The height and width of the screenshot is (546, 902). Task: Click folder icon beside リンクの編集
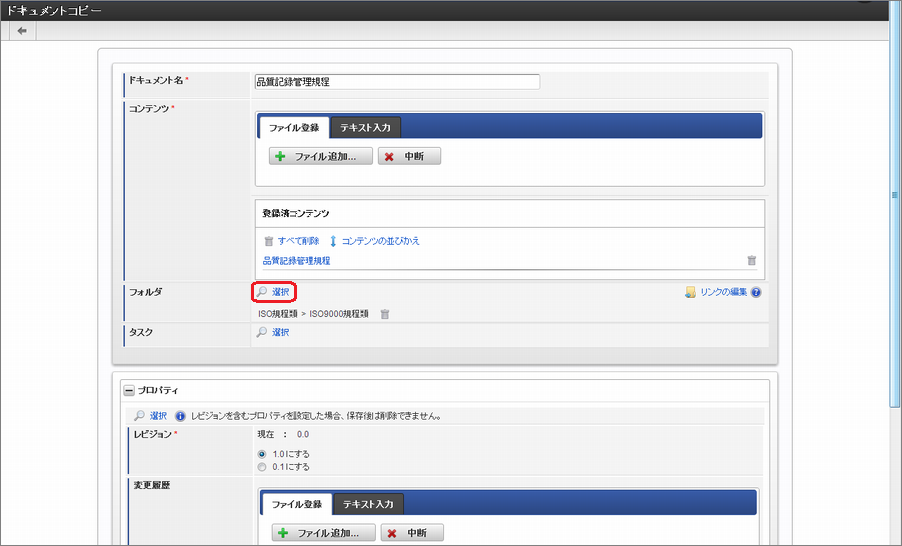690,292
